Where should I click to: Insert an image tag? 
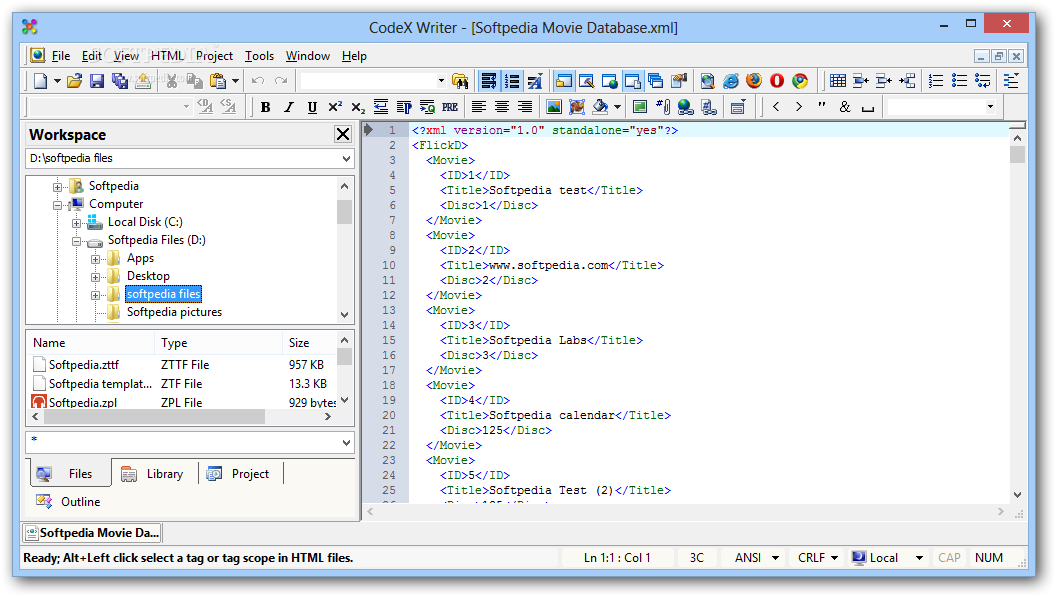tap(554, 107)
